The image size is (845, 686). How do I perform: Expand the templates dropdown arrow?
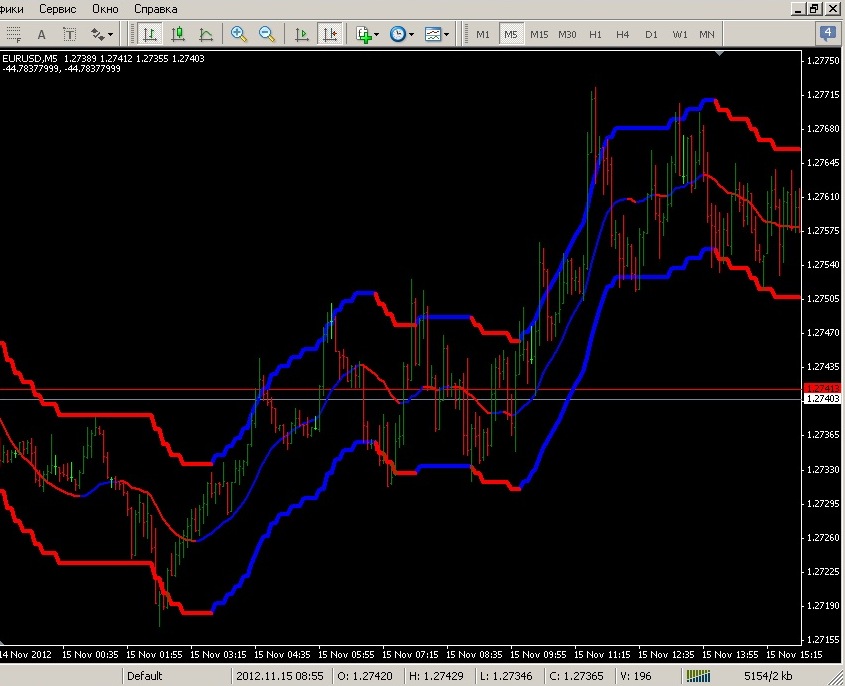(447, 34)
